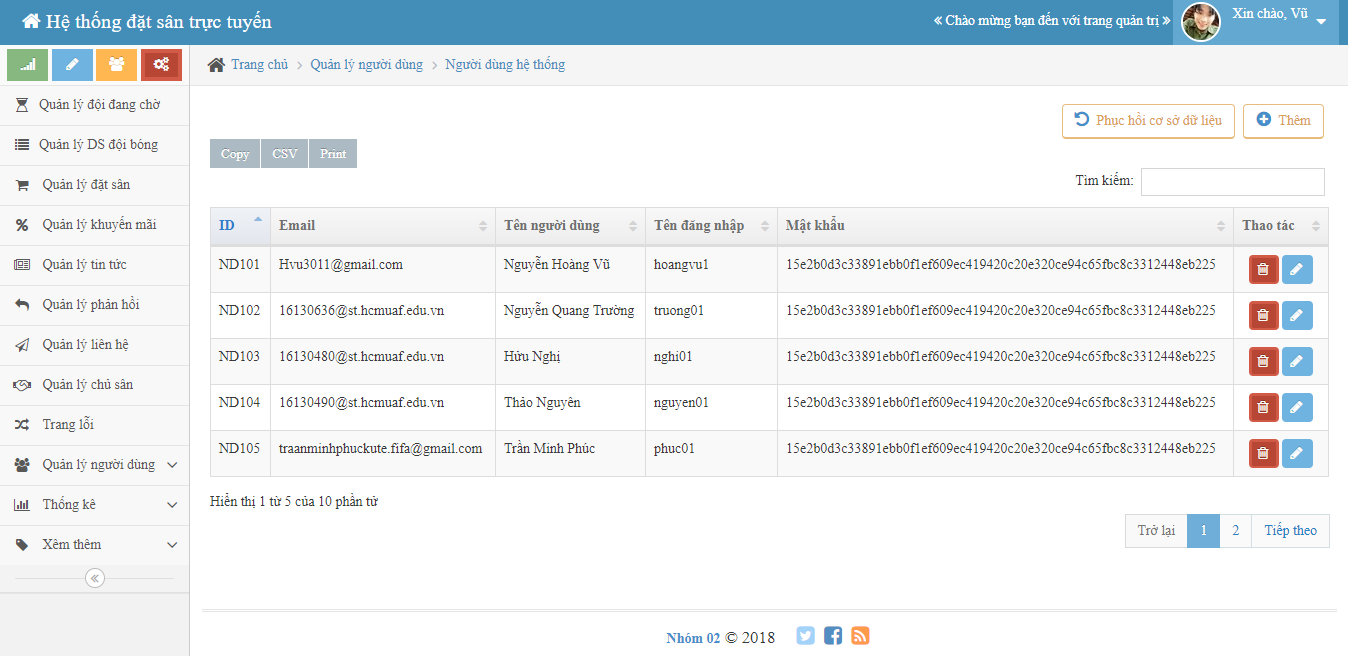Image resolution: width=1348 pixels, height=656 pixels.
Task: Open Quản lý phản hồi menu
Action: click(94, 305)
